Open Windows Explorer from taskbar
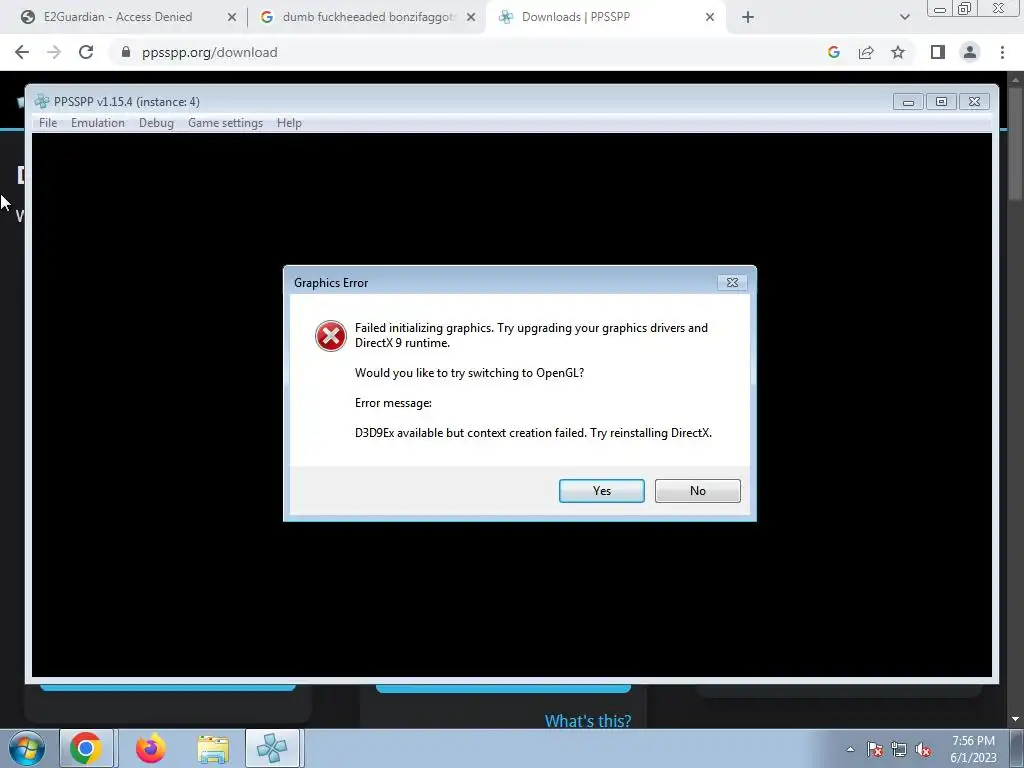Viewport: 1024px width, 768px height. tap(213, 749)
